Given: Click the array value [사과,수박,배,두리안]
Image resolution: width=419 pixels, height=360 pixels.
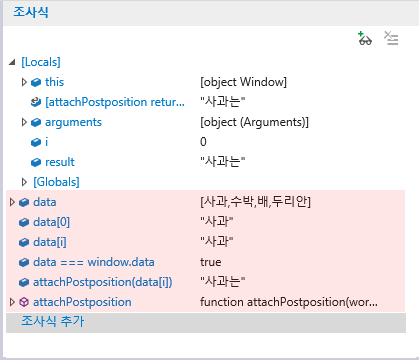Looking at the screenshot, I should click(255, 202).
